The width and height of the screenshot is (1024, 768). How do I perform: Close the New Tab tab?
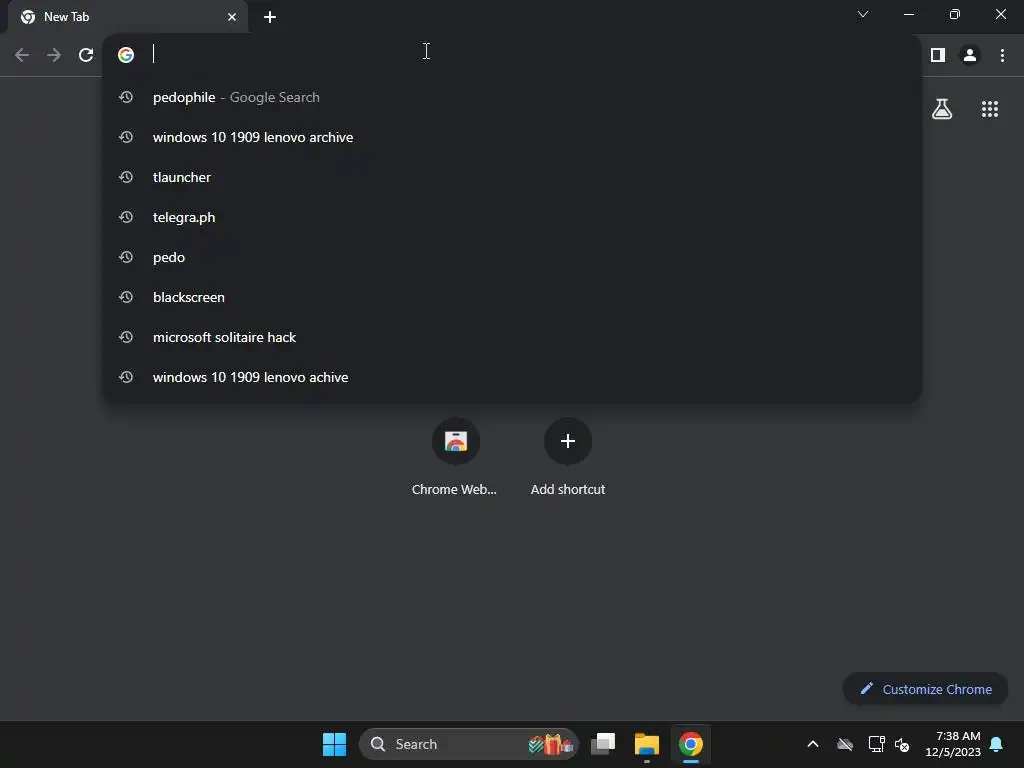pyautogui.click(x=232, y=17)
